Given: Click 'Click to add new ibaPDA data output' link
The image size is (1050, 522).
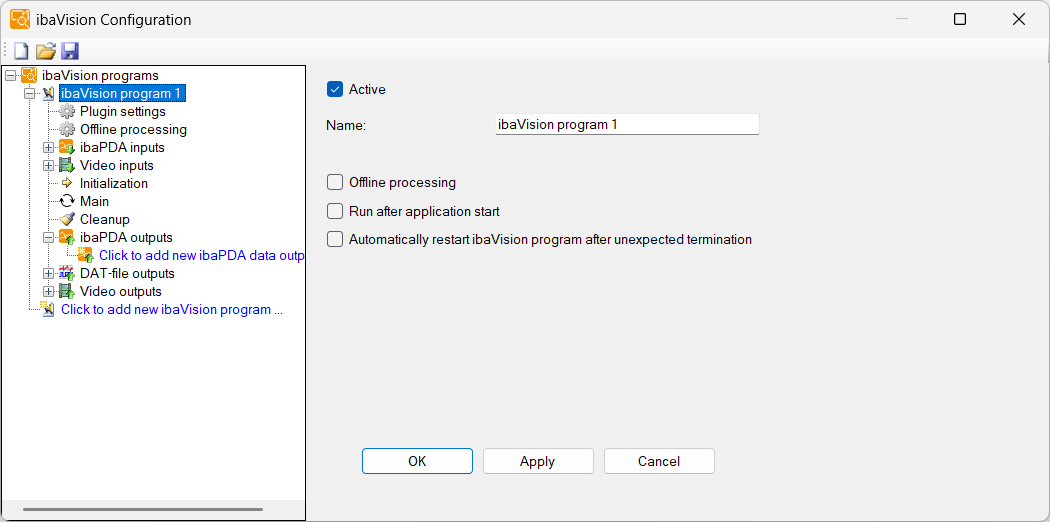Looking at the screenshot, I should click(x=202, y=256).
